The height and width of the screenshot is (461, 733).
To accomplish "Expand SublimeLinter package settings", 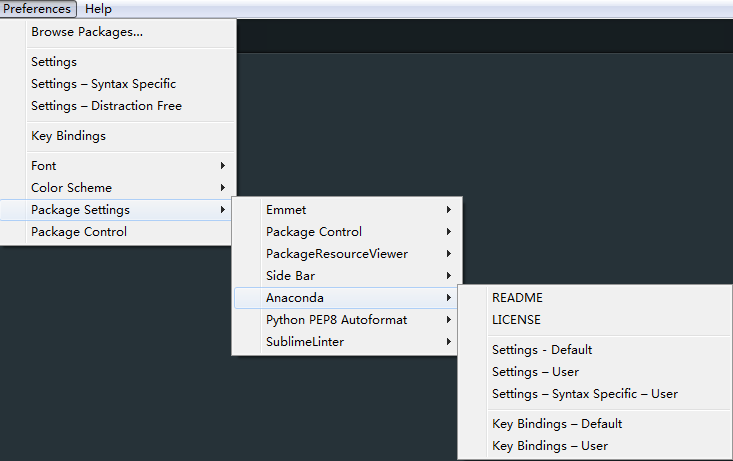I will click(x=345, y=341).
